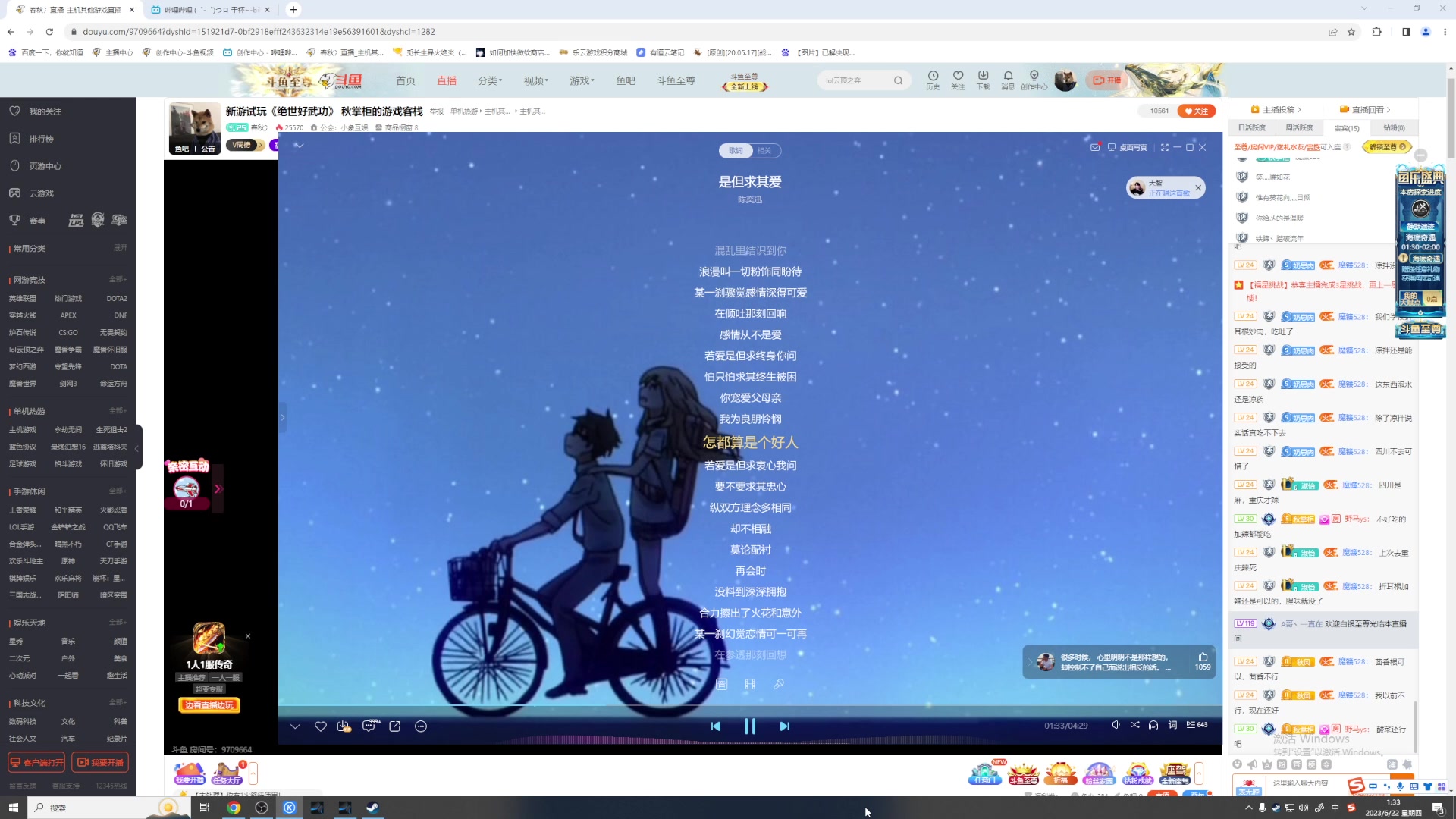Open 鱼吧 in Douyu nav
The height and width of the screenshot is (819, 1456).
626,80
